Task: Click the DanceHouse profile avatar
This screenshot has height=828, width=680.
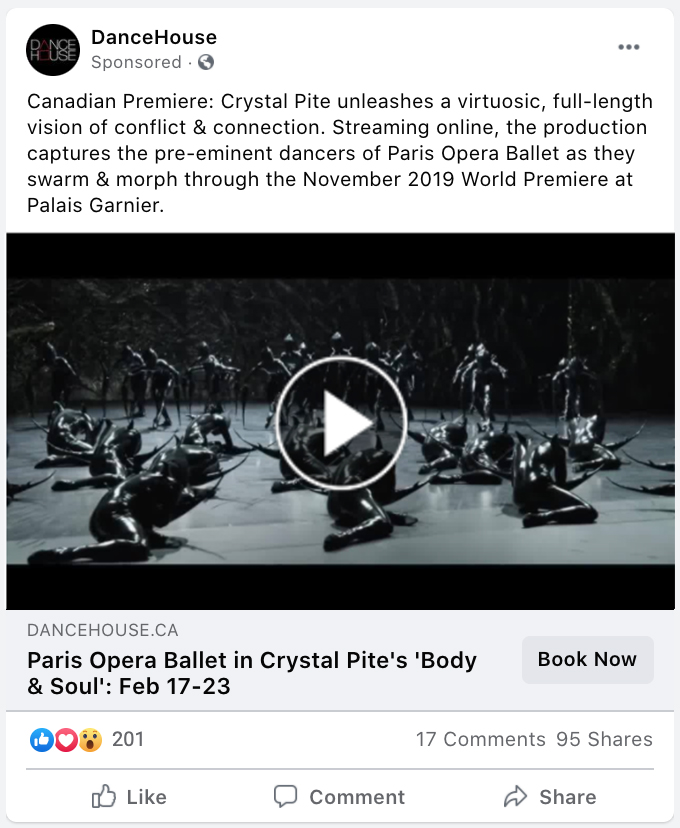Action: pyautogui.click(x=53, y=50)
